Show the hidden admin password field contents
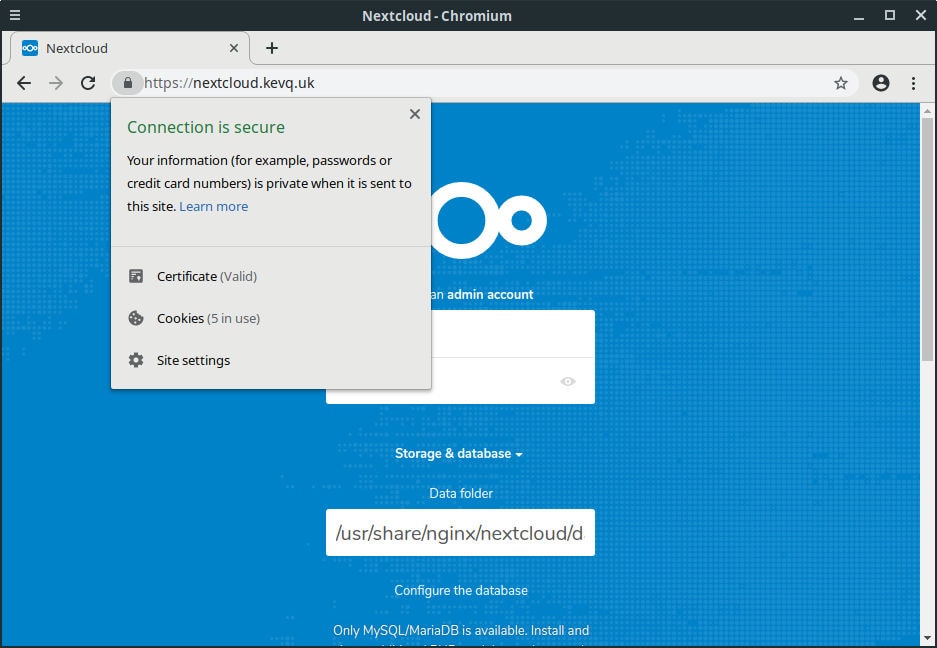 (569, 381)
